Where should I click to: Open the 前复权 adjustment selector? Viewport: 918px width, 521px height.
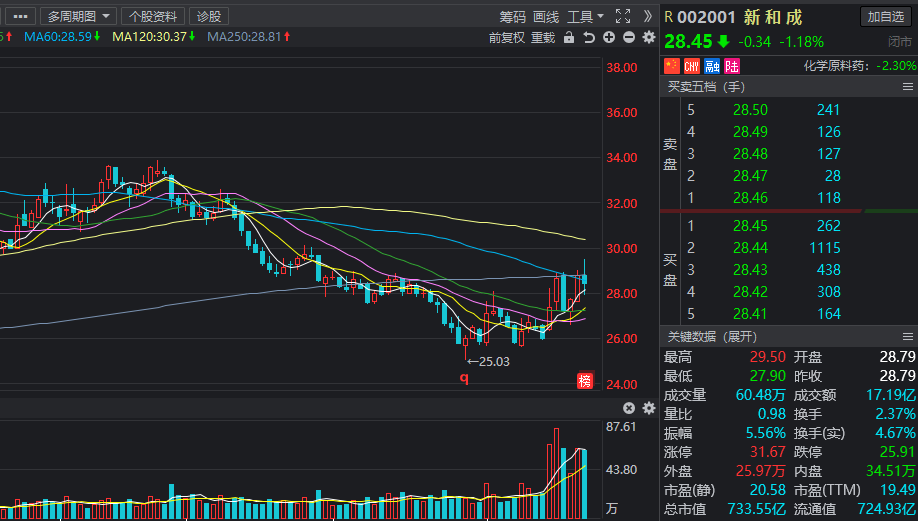(506, 38)
